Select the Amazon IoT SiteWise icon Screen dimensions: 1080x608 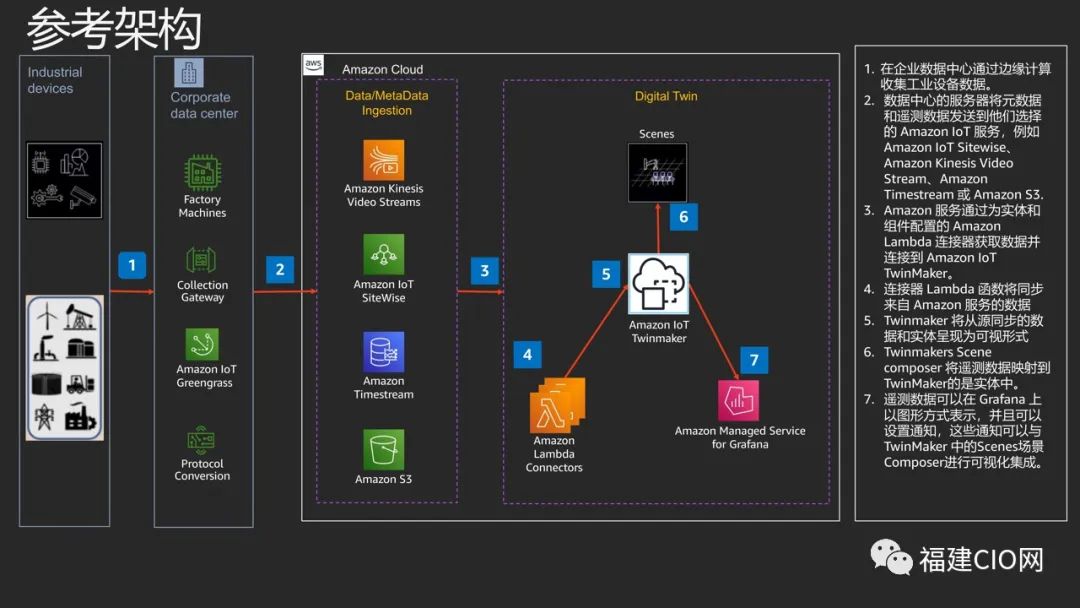click(384, 254)
